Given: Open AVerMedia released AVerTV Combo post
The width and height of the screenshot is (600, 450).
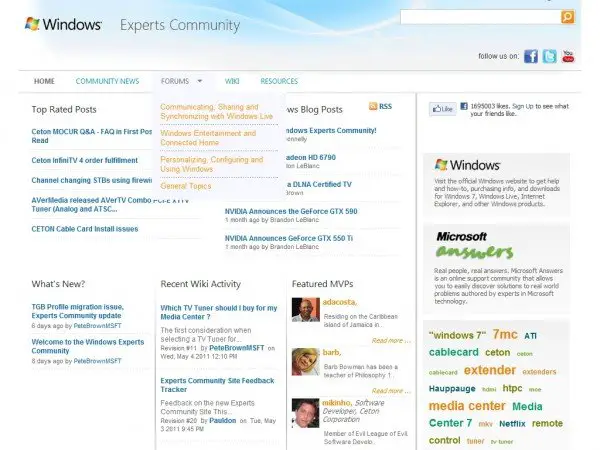Looking at the screenshot, I should 110,205.
